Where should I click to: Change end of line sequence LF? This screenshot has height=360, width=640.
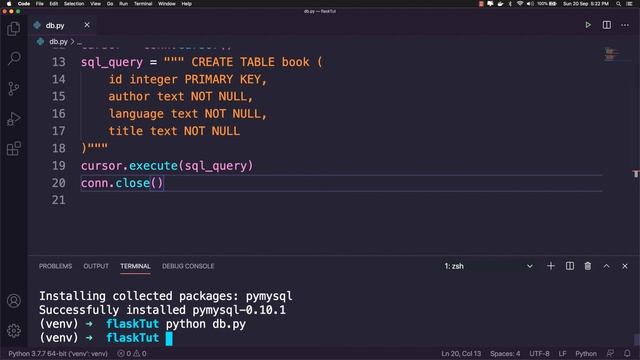click(x=562, y=353)
